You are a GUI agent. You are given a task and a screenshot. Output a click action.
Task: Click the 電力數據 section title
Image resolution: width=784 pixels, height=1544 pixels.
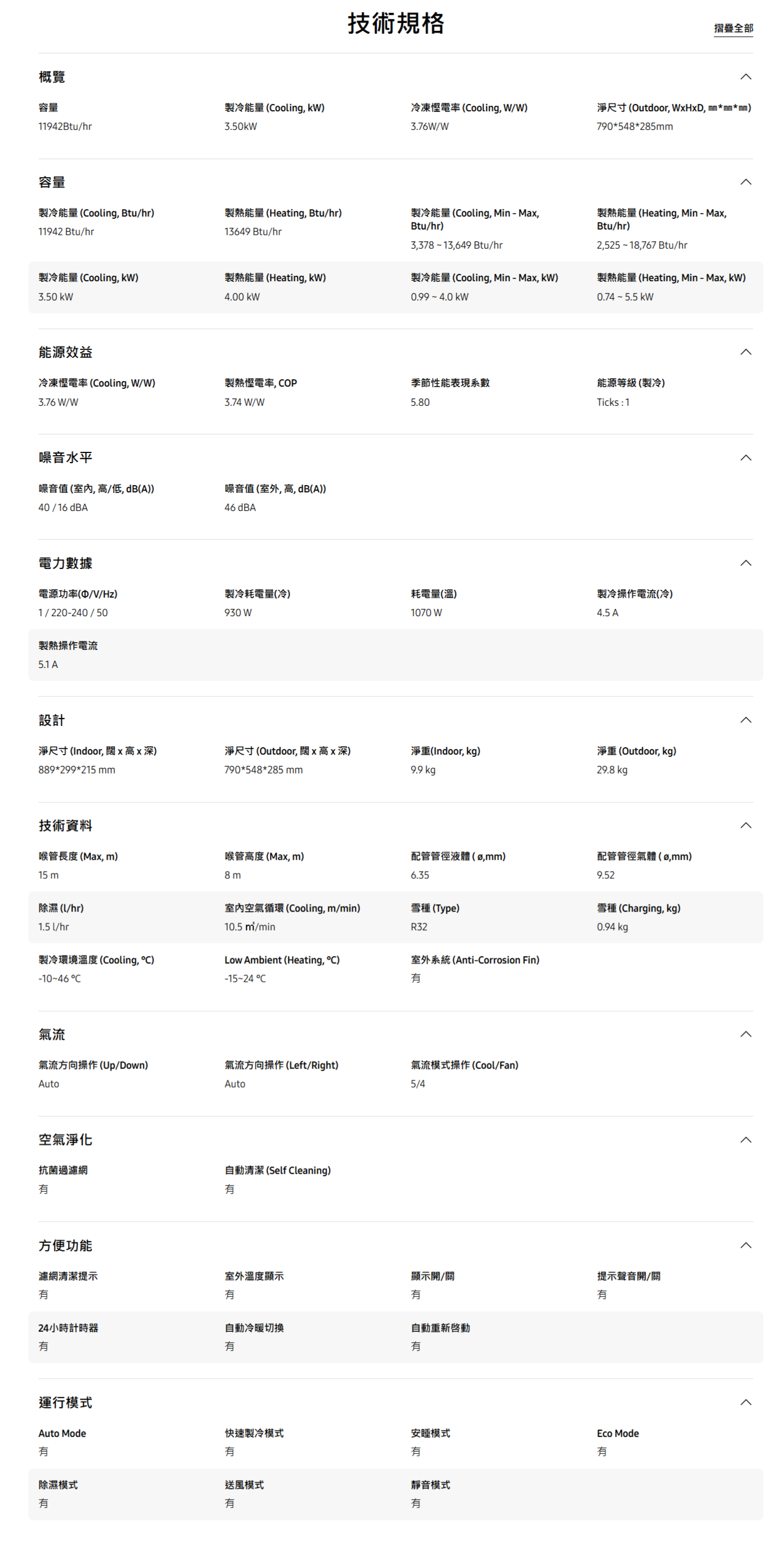(65, 563)
